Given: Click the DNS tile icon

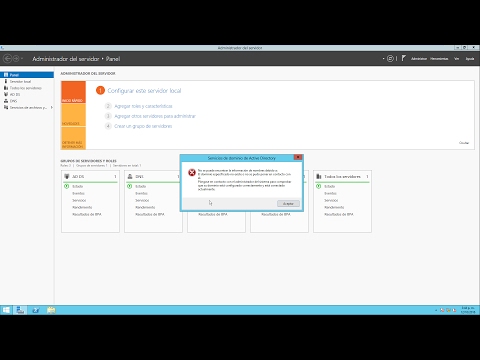Looking at the screenshot, I should (x=130, y=176).
